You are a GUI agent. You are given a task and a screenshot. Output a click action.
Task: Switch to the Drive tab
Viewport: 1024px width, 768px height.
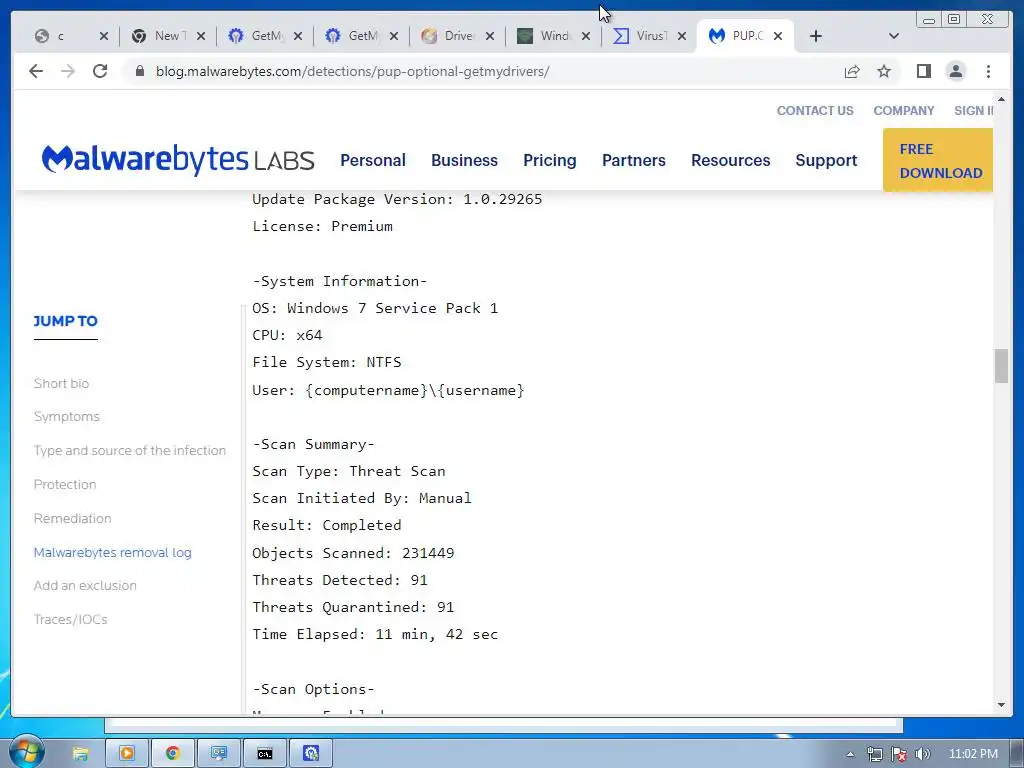[x=449, y=36]
